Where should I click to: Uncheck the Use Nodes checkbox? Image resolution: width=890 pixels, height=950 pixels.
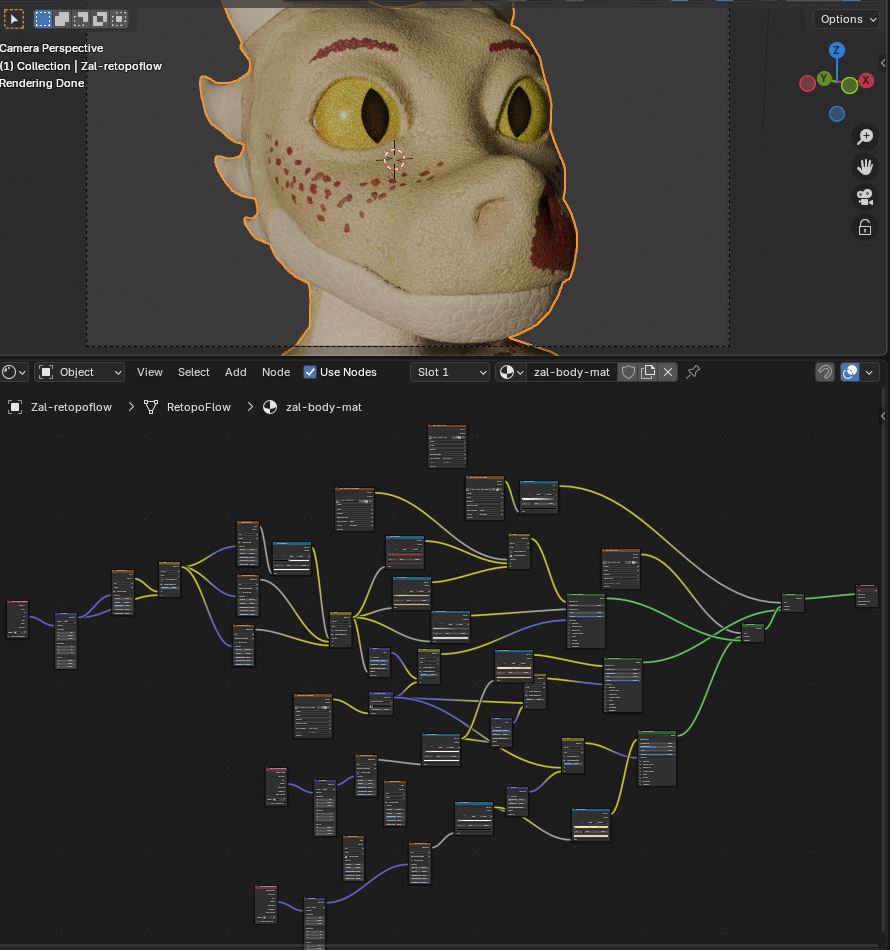(x=310, y=372)
